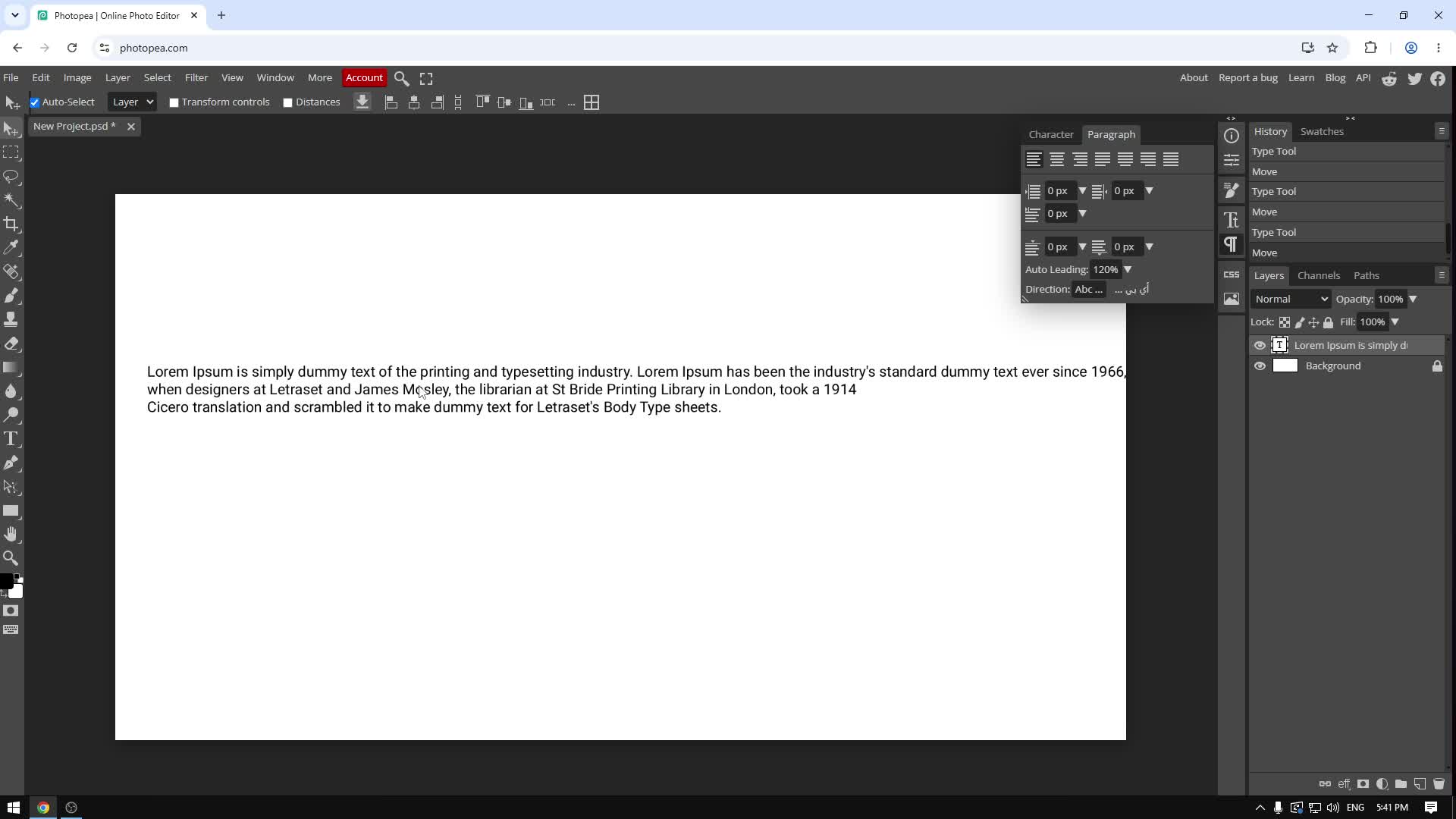This screenshot has width=1456, height=819.
Task: Hide the Lorem Ipsum text layer
Action: click(x=1260, y=346)
